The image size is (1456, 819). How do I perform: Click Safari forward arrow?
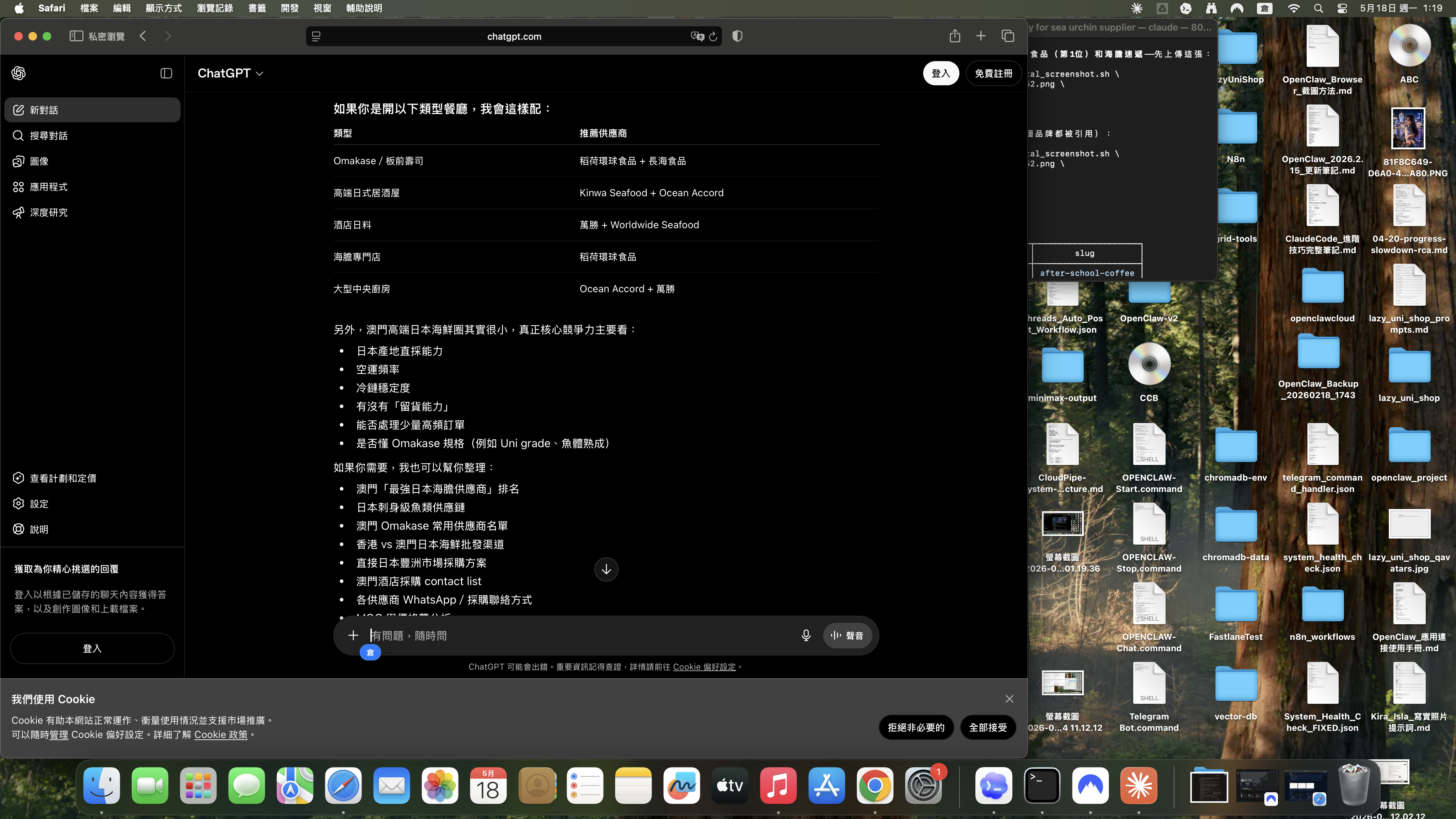coord(168,36)
